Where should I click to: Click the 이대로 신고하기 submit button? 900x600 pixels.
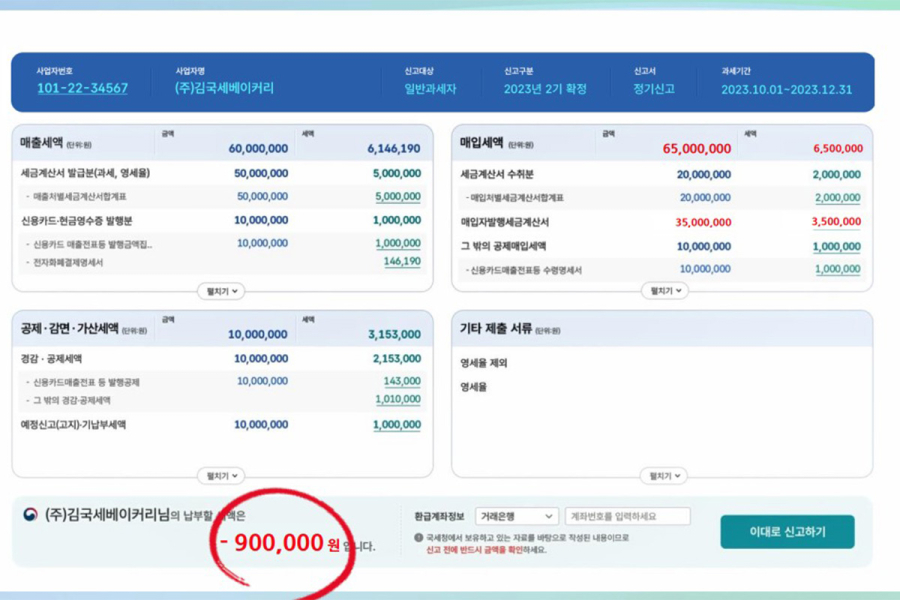coord(787,533)
